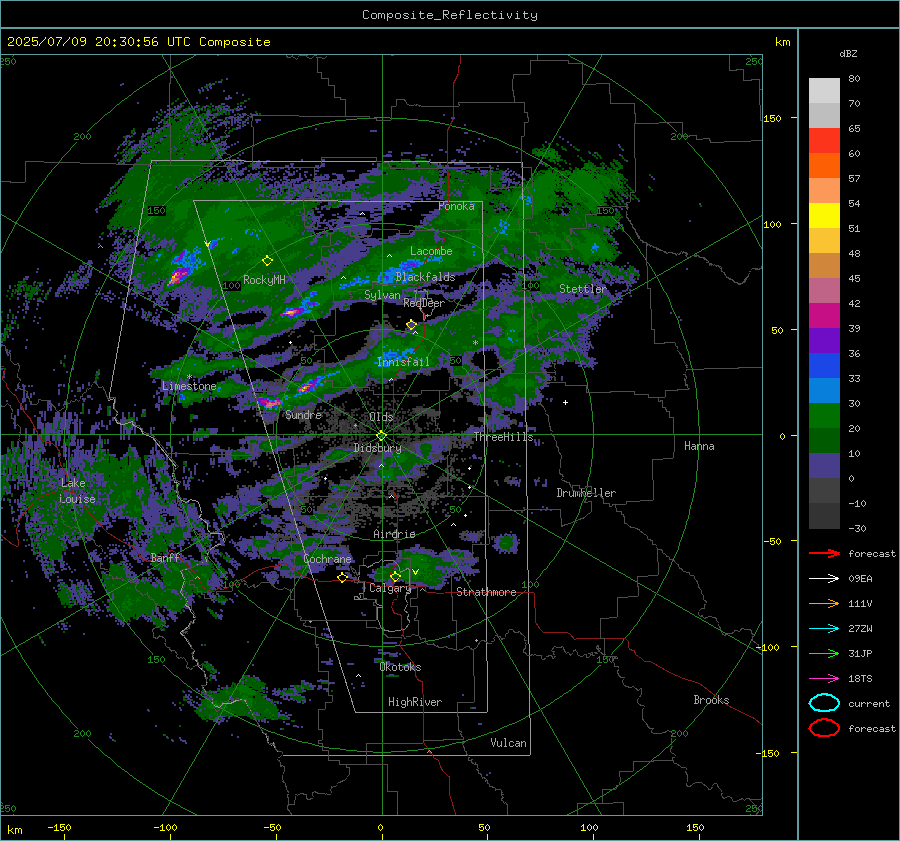Select the topmost light gray legend swatch
The height and width of the screenshot is (841, 900).
tap(824, 91)
